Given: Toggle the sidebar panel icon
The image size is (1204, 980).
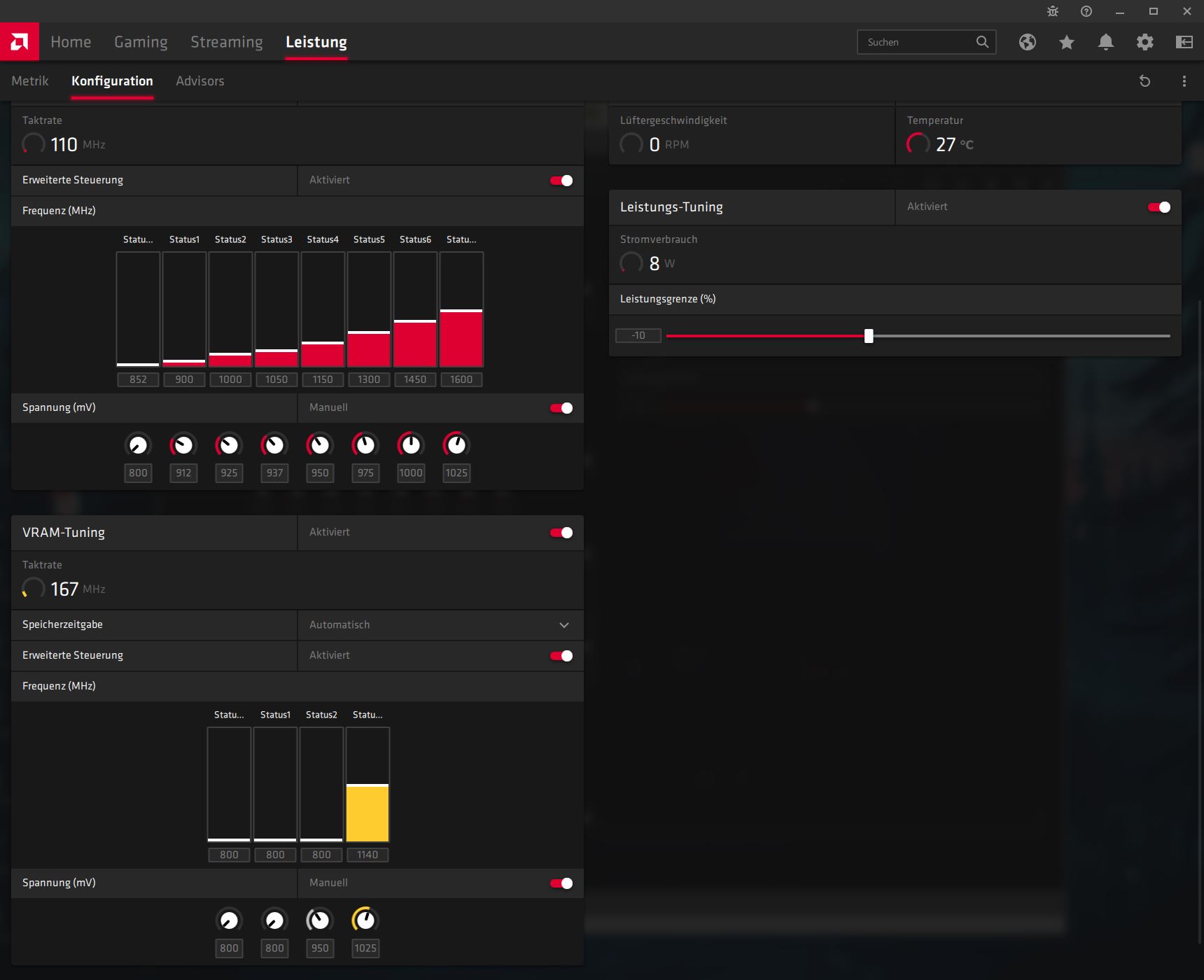Looking at the screenshot, I should coord(1184,42).
